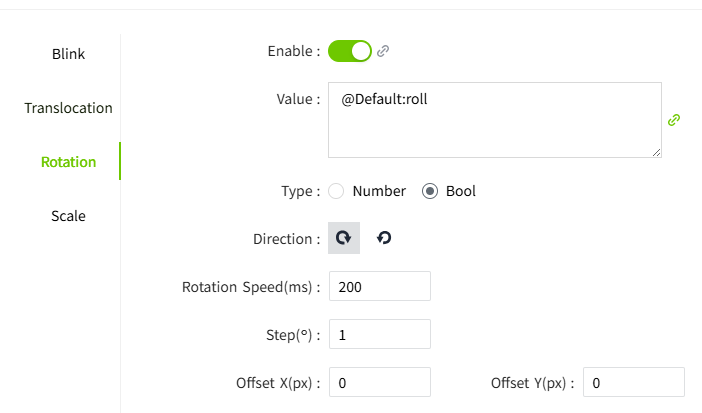Viewport: 702px width, 413px height.
Task: Open the Blink tab
Action: (x=68, y=54)
